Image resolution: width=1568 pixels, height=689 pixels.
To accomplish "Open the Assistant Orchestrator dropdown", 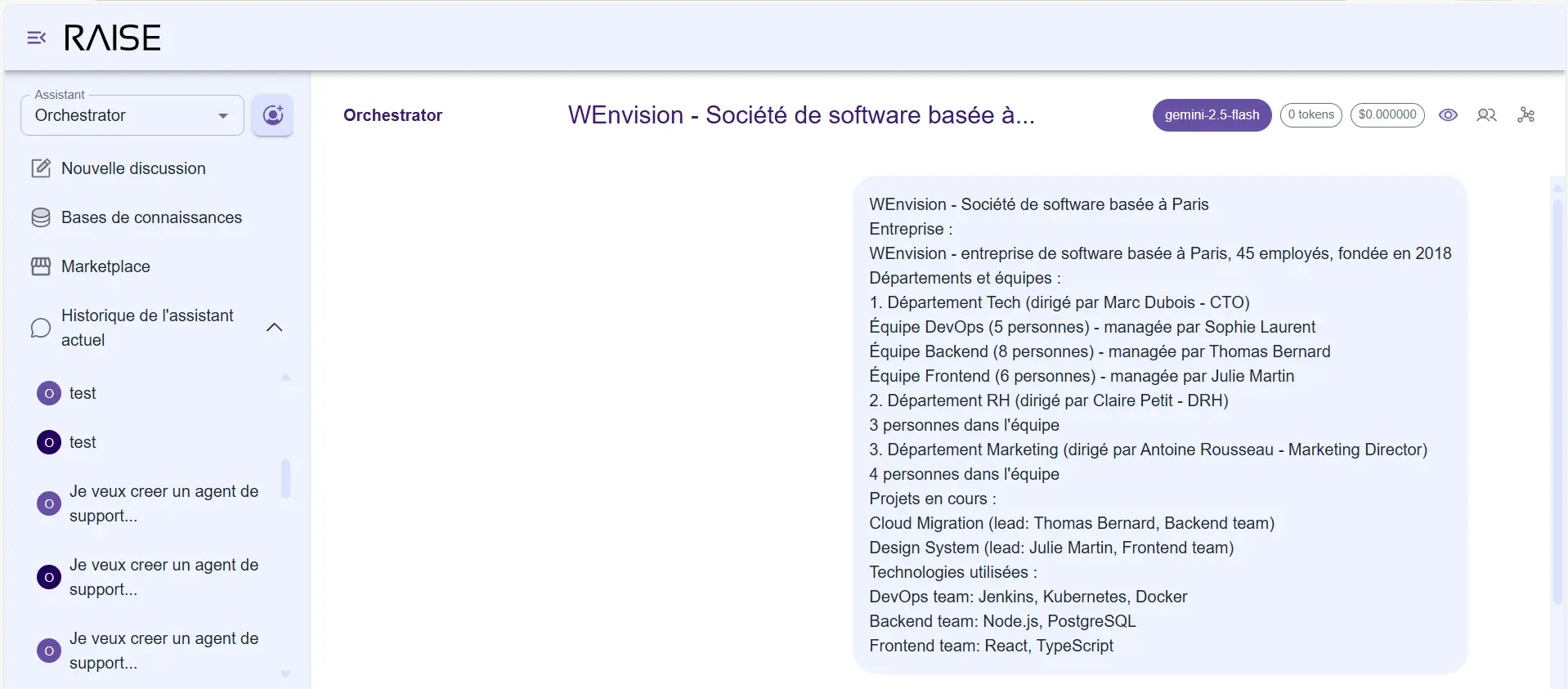I will coord(132,115).
